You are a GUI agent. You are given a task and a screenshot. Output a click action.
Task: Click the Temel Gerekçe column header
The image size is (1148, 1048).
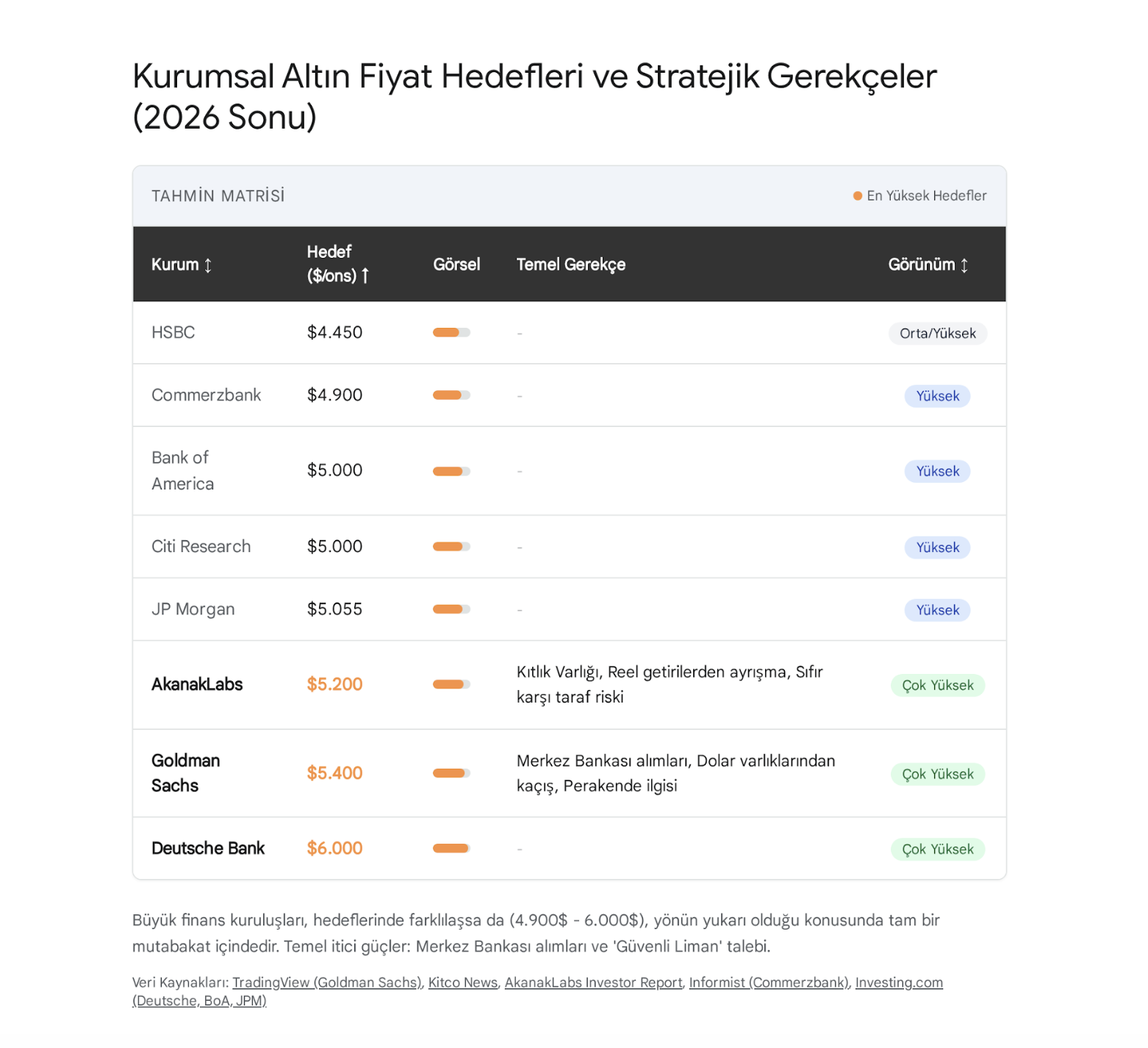[x=571, y=265]
